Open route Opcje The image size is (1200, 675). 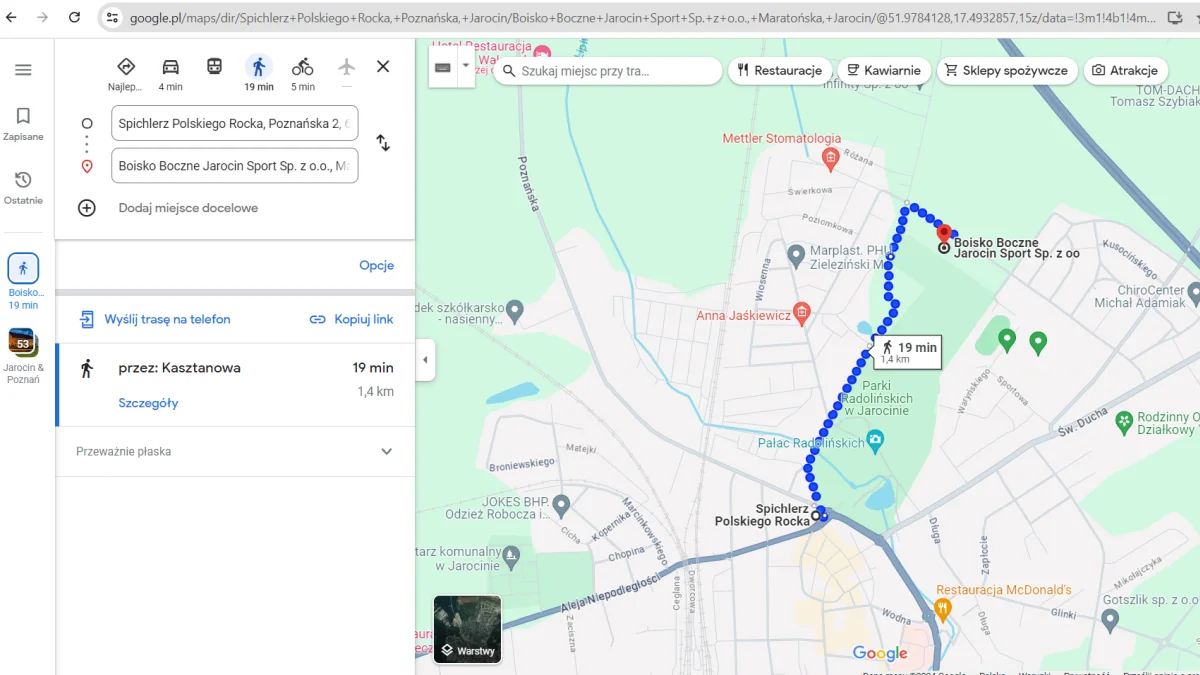(x=377, y=265)
